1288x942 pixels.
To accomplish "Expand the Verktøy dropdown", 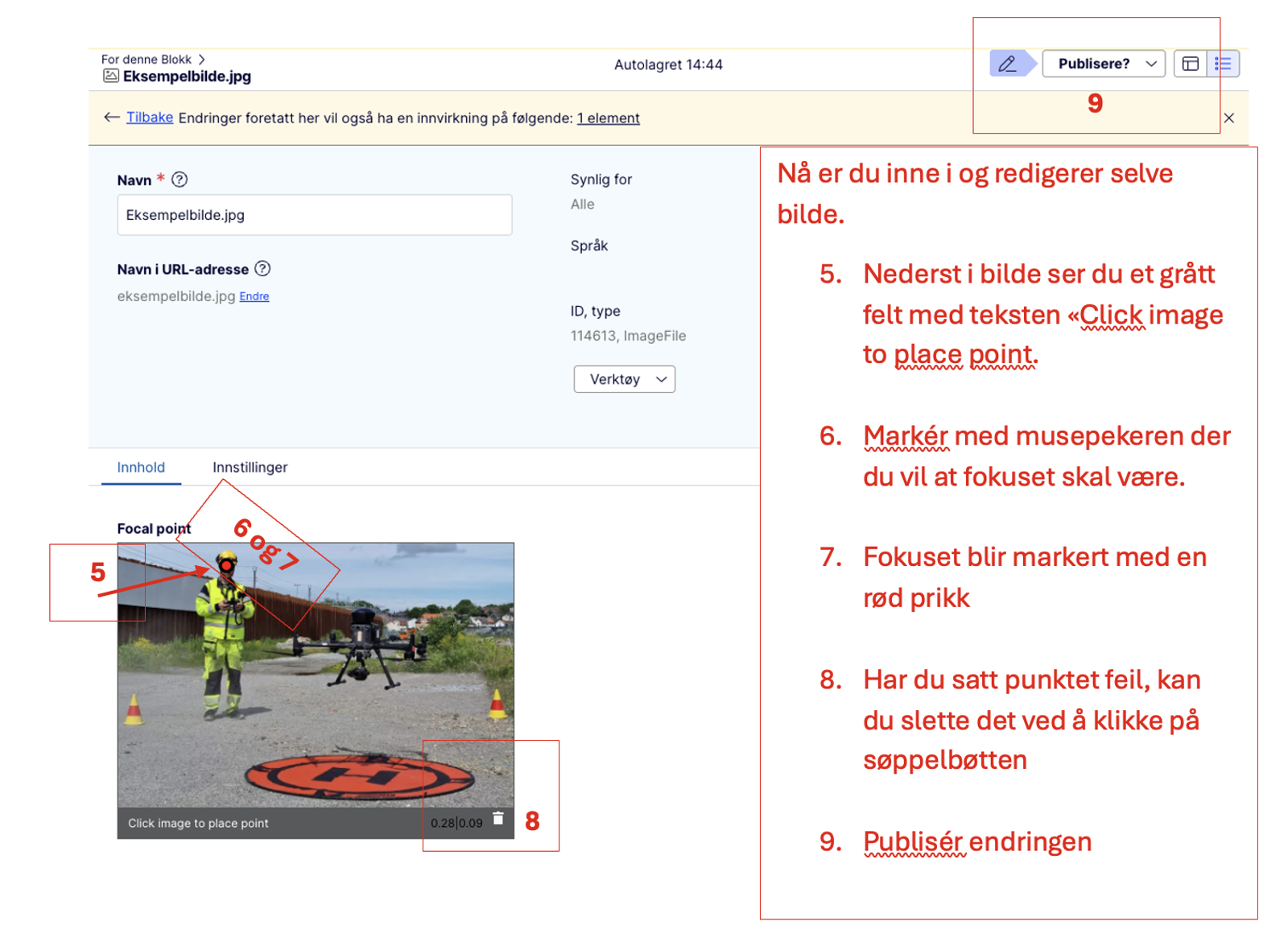I will (624, 379).
